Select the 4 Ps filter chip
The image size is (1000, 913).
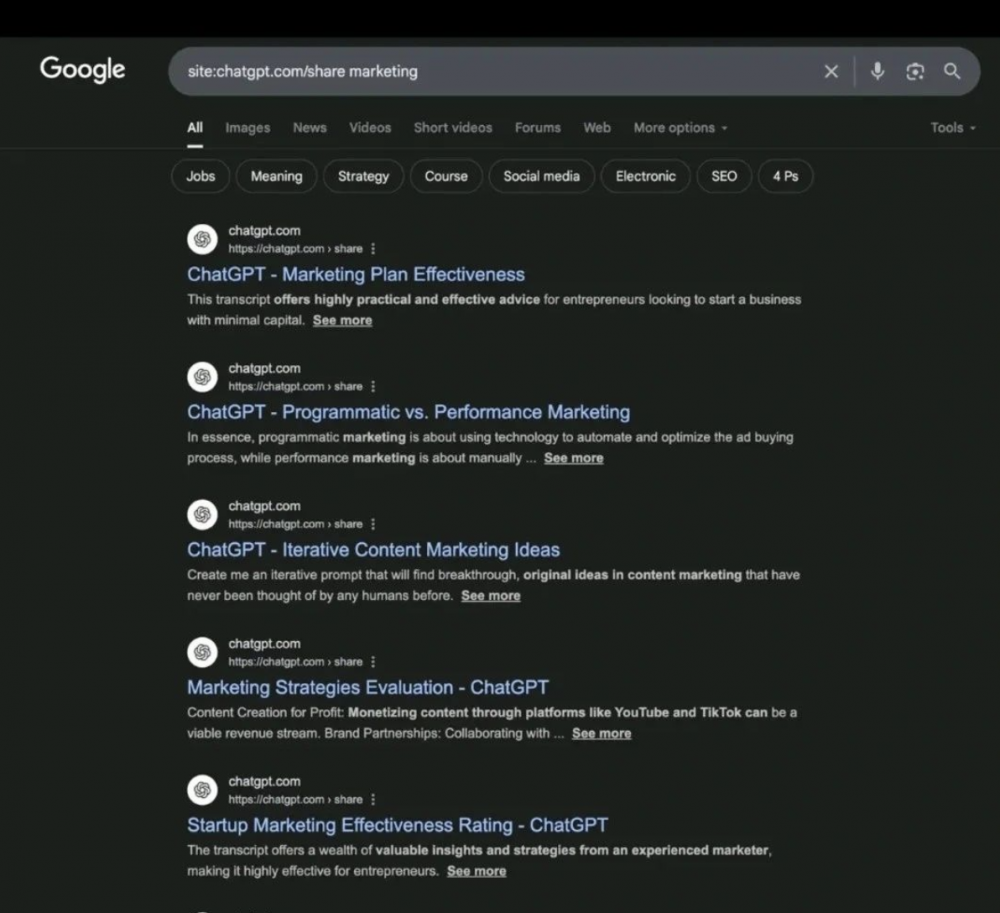pos(785,176)
